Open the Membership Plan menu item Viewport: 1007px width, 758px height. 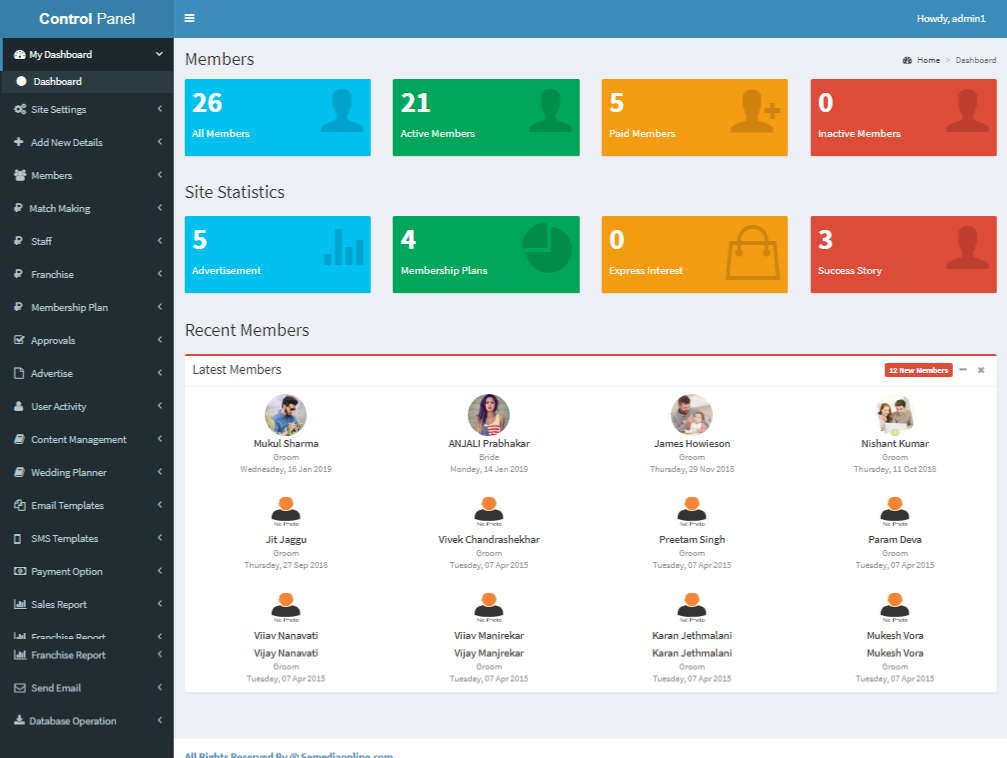coord(88,307)
